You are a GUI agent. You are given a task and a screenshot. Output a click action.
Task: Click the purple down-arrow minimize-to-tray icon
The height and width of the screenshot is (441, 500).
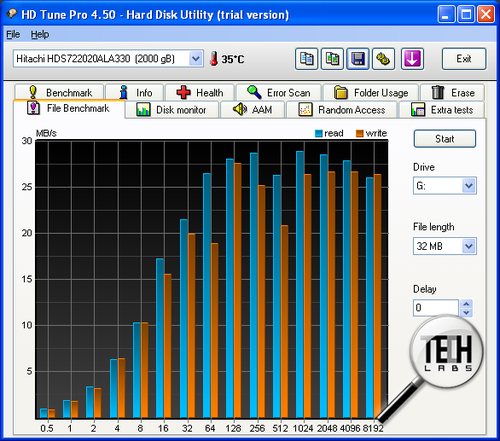tap(412, 59)
